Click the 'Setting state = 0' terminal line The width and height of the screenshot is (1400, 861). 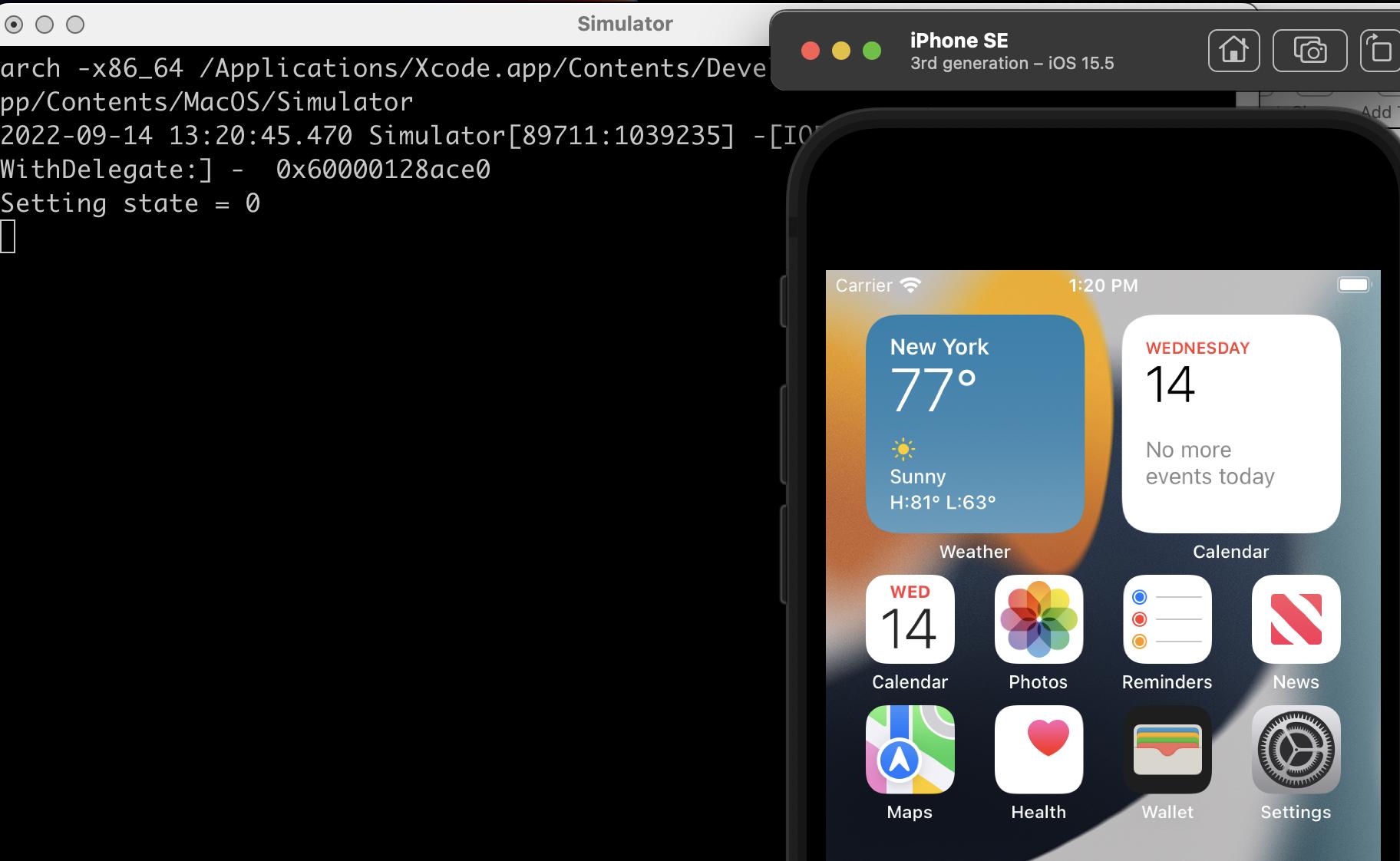click(x=130, y=203)
